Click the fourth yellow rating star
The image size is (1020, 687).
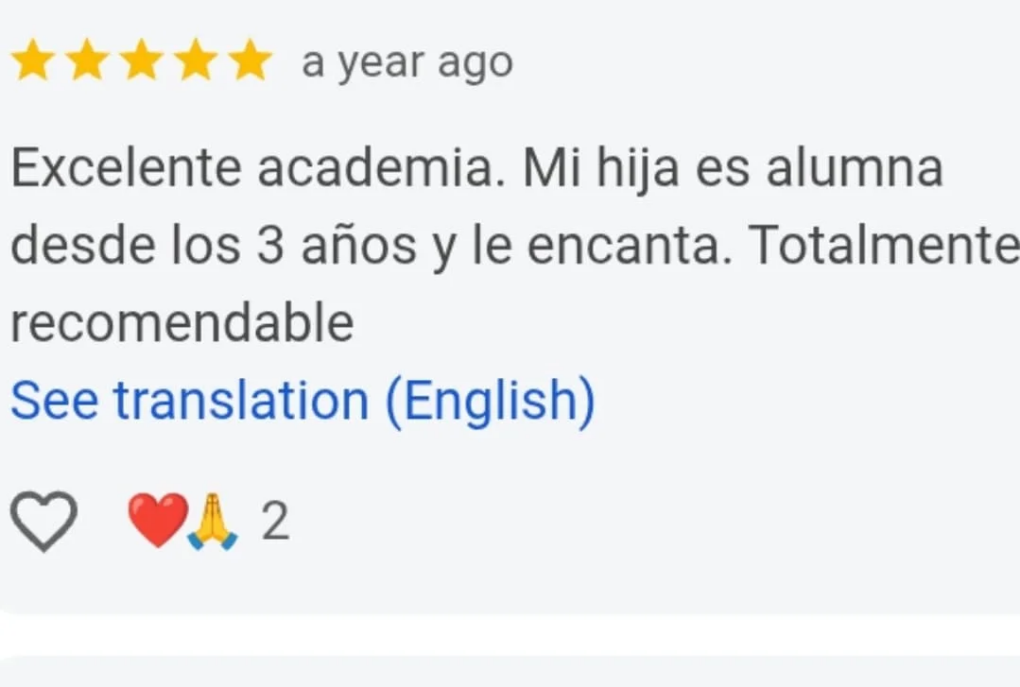[x=195, y=62]
